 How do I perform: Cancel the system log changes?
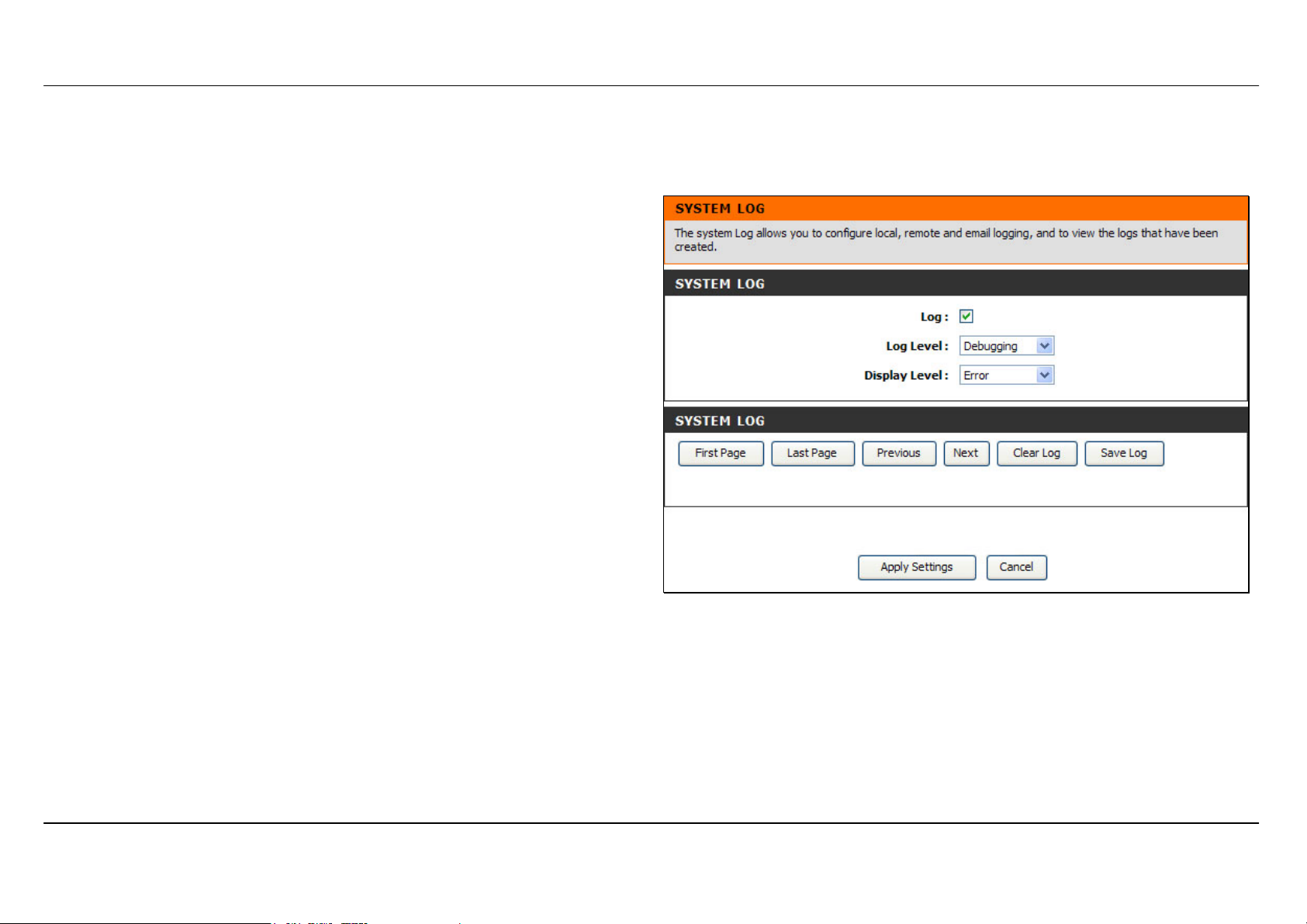[1016, 567]
